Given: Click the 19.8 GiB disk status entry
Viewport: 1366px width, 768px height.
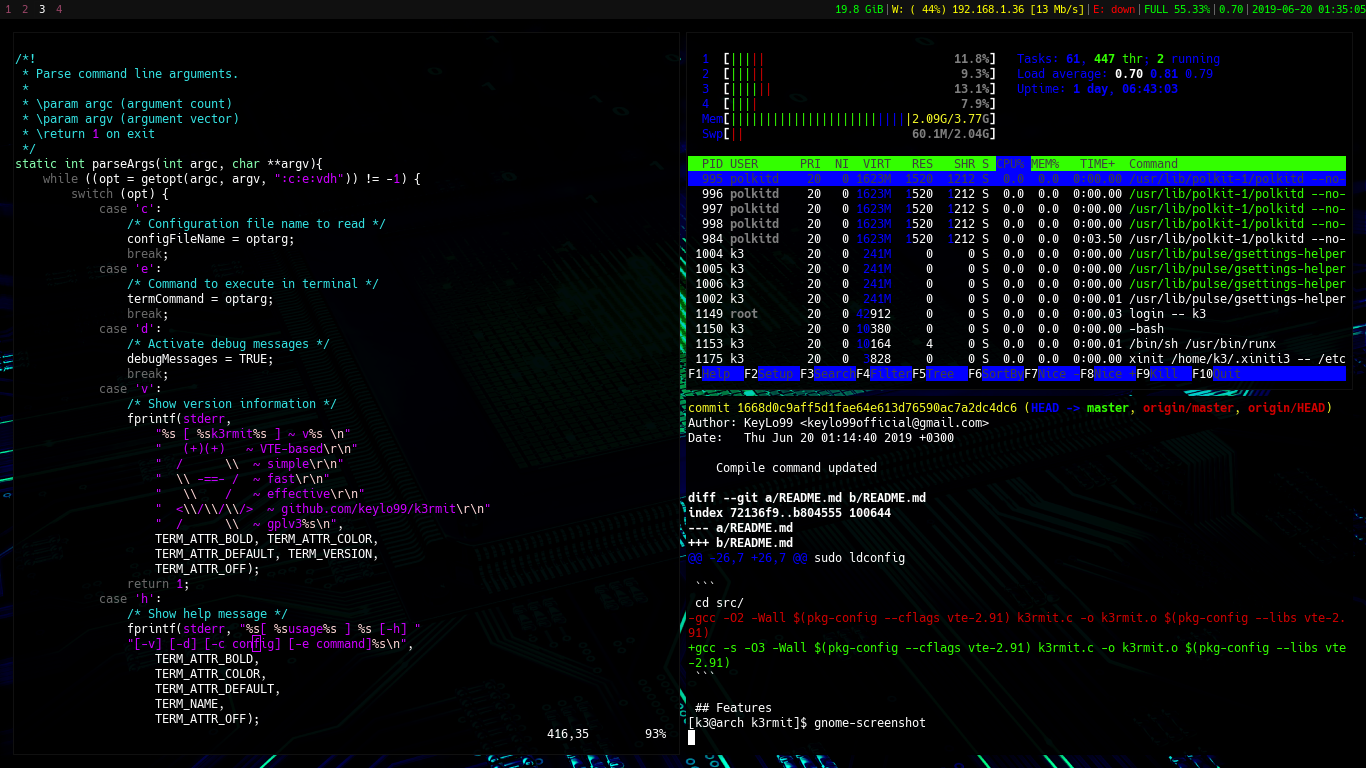Looking at the screenshot, I should pos(859,9).
